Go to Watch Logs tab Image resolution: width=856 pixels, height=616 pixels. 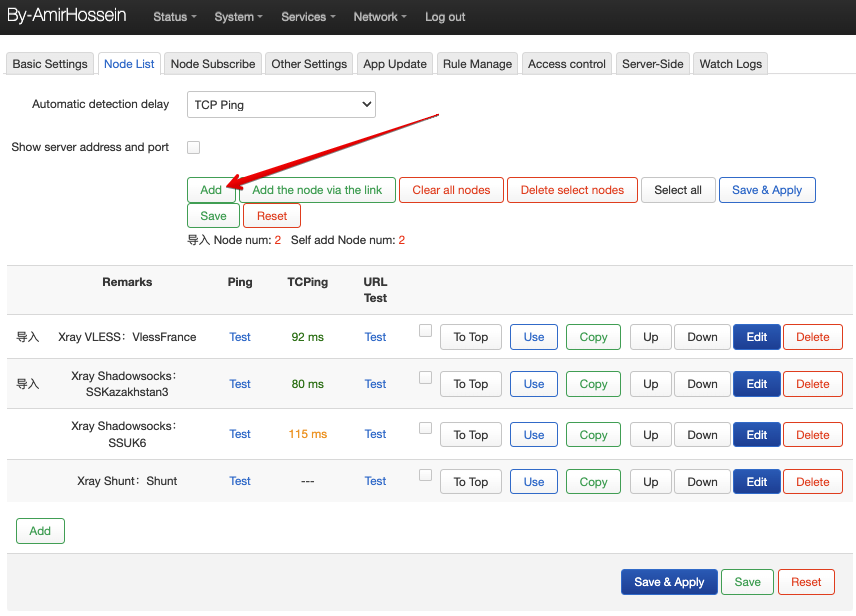pyautogui.click(x=730, y=64)
